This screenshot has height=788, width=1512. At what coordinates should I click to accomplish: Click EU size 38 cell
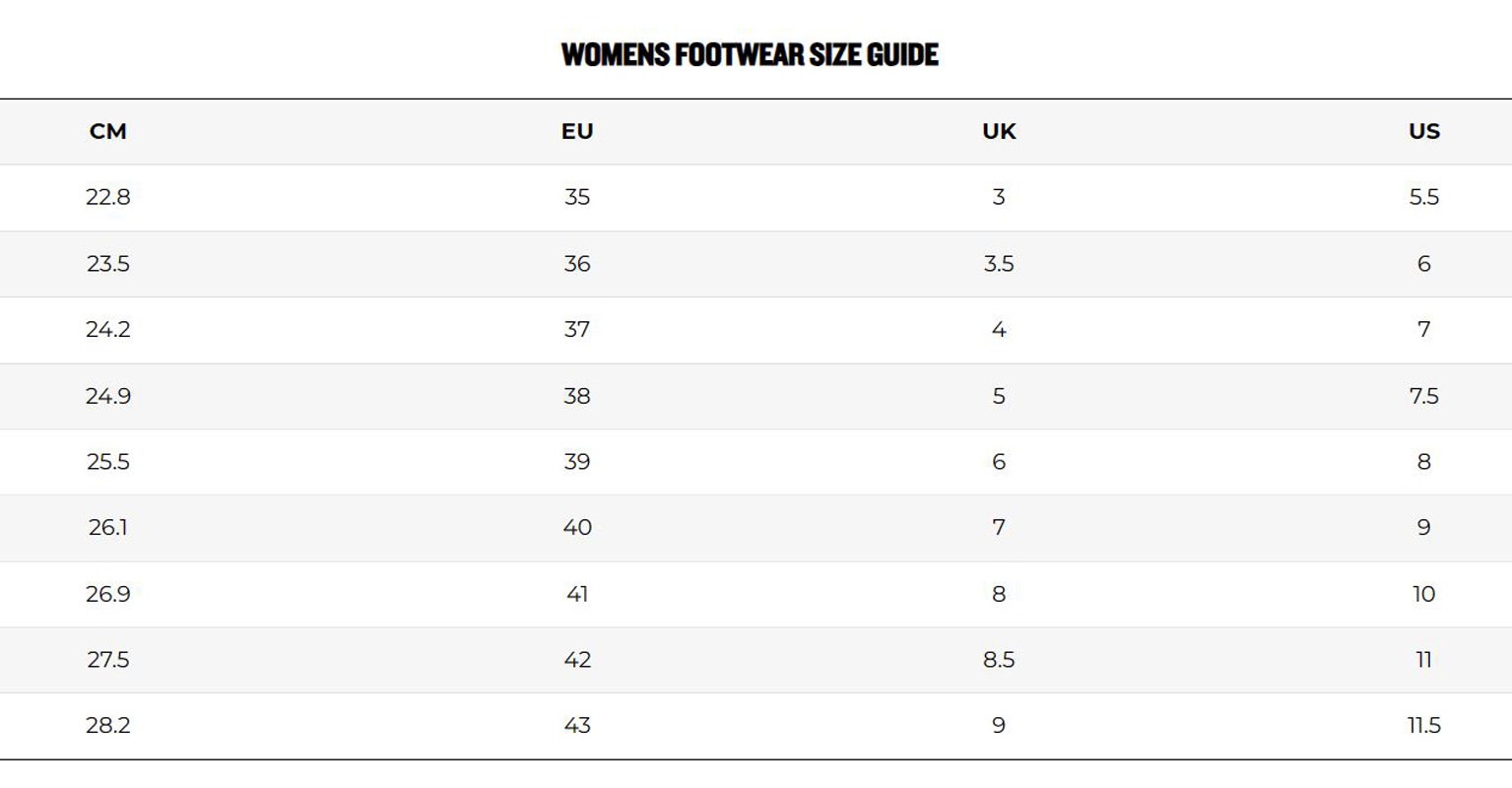577,396
